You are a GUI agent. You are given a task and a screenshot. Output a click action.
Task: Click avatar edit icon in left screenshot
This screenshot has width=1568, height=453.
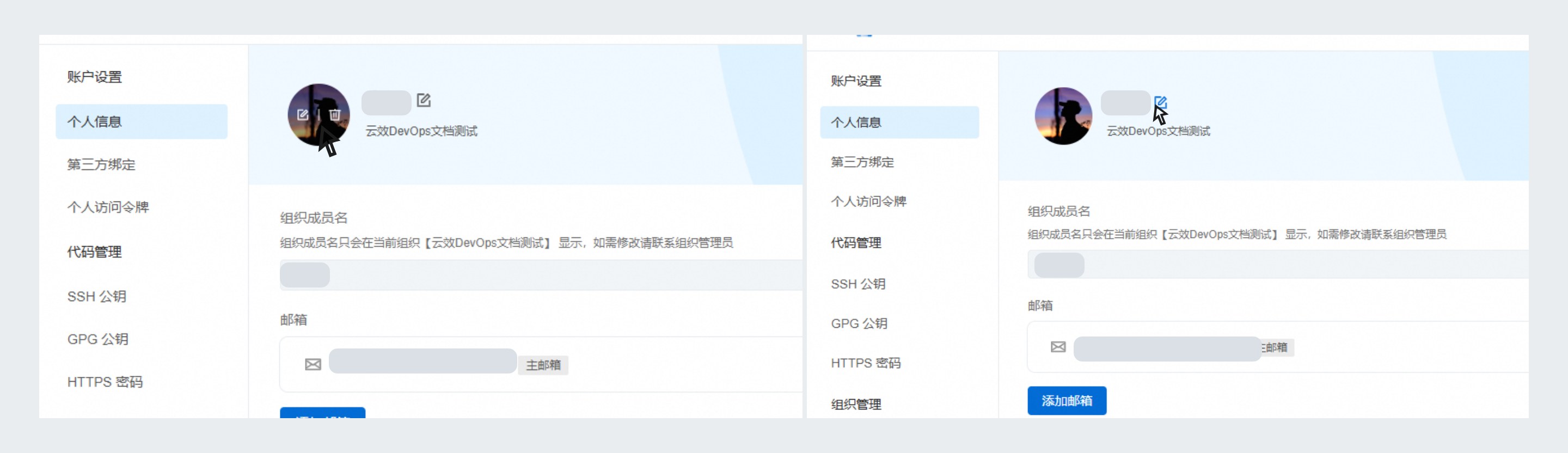(303, 114)
